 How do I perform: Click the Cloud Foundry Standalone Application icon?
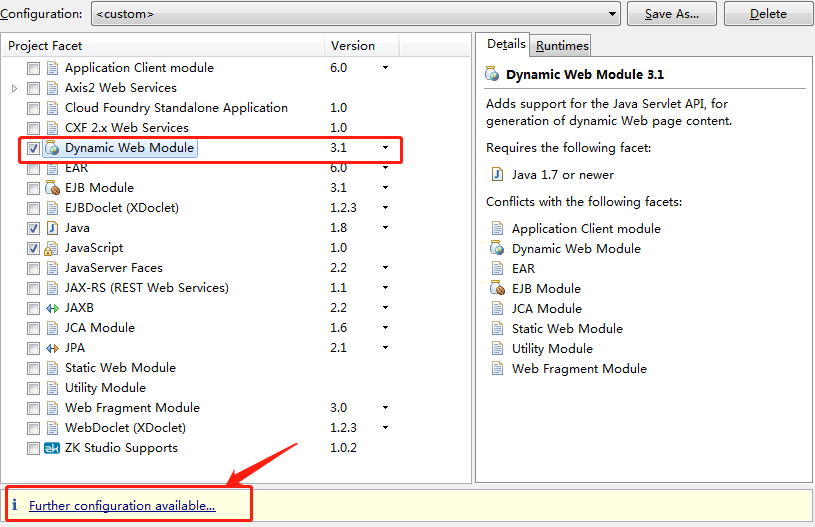pyautogui.click(x=52, y=108)
